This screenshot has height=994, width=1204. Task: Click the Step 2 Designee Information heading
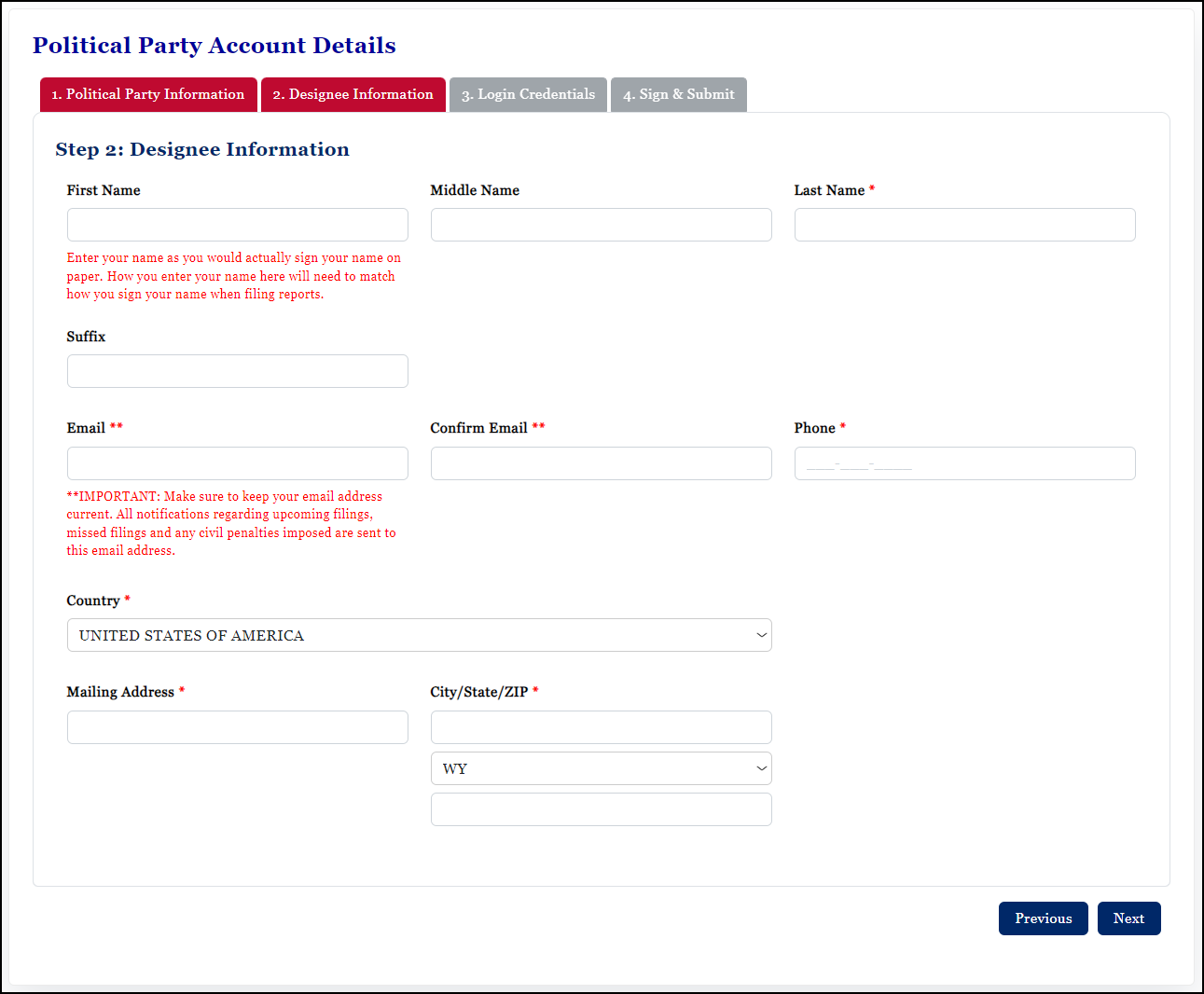[x=202, y=149]
